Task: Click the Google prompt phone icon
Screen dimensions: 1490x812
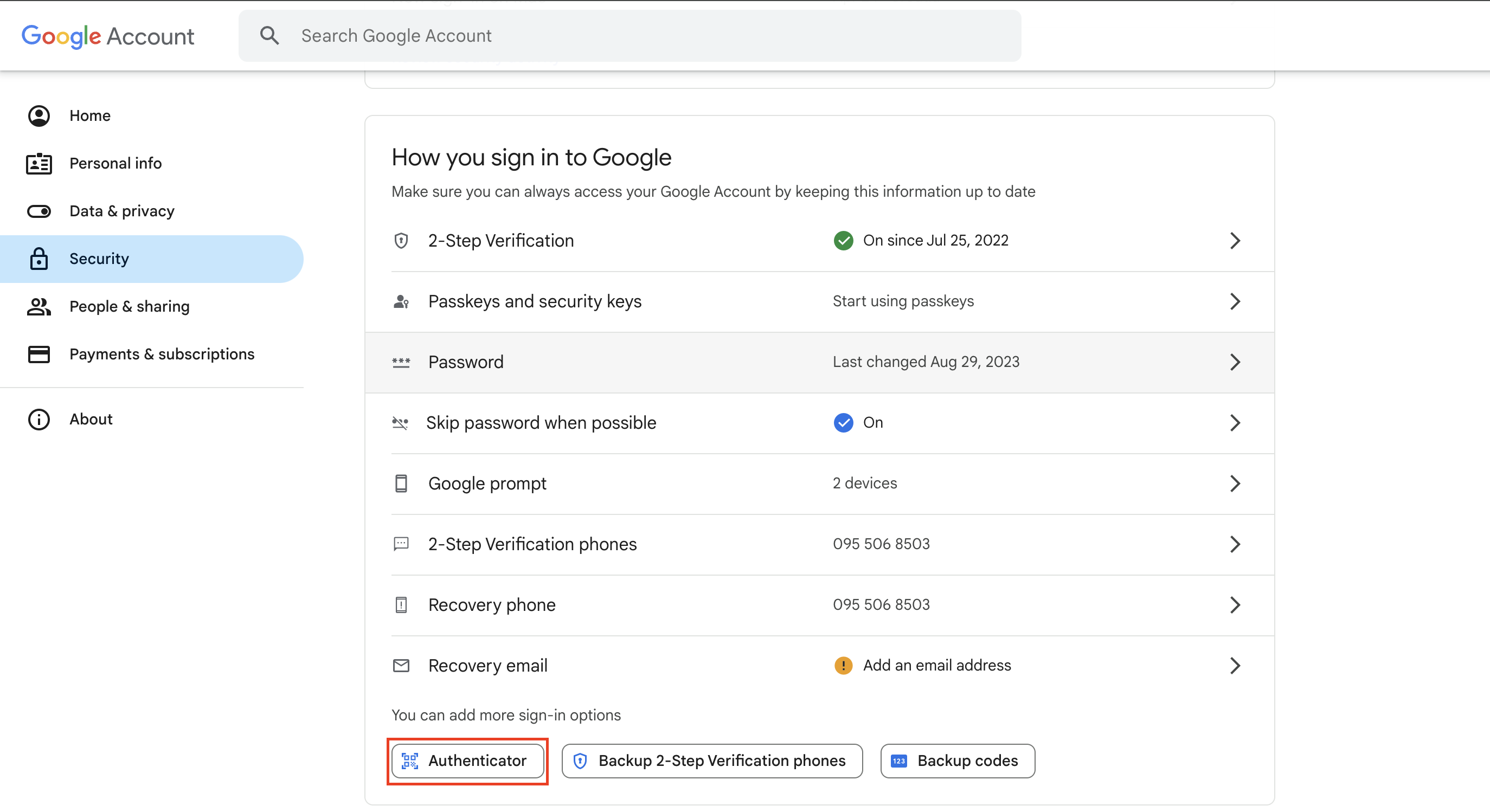Action: [x=401, y=484]
